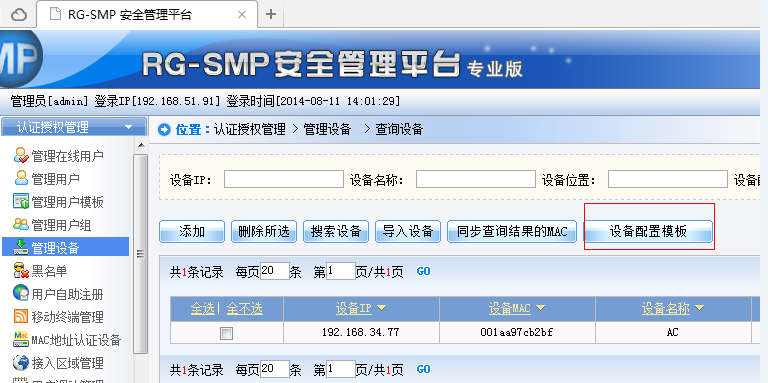Expand the 认证授权管理 dropdown header
This screenshot has height=383, width=768.
74,127
